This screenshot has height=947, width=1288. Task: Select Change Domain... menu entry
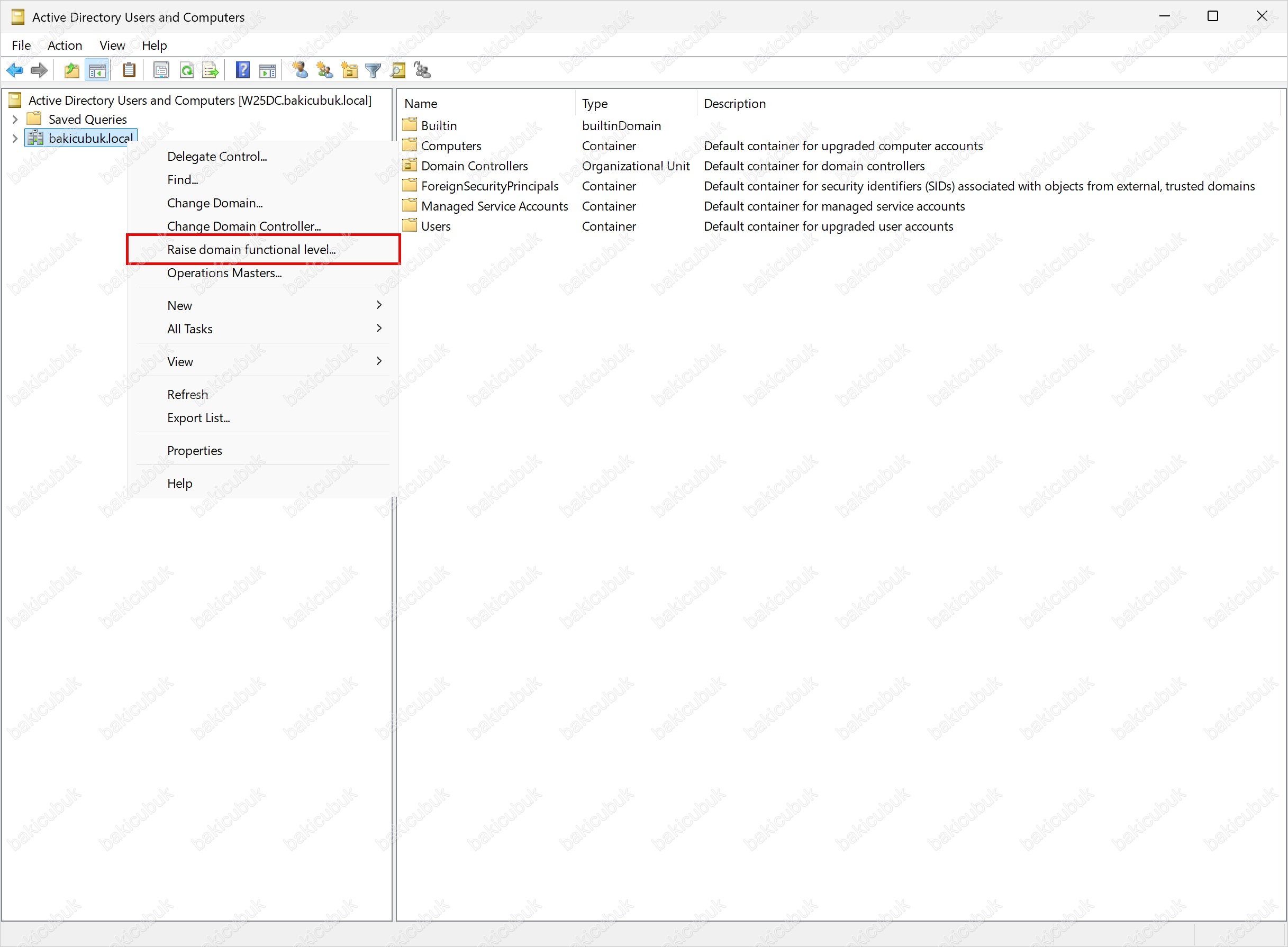coord(263,203)
